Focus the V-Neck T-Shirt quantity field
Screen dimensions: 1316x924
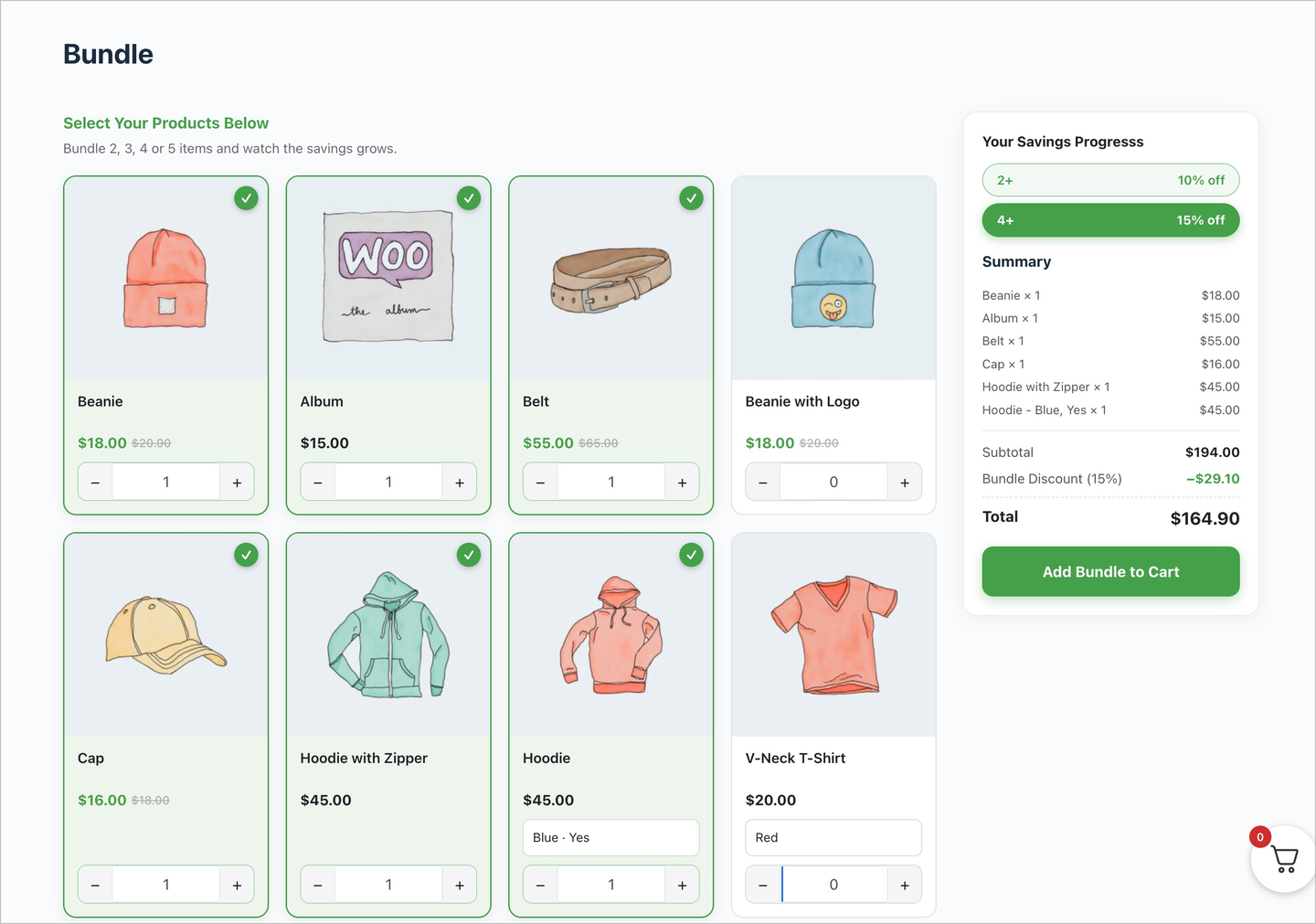point(833,885)
